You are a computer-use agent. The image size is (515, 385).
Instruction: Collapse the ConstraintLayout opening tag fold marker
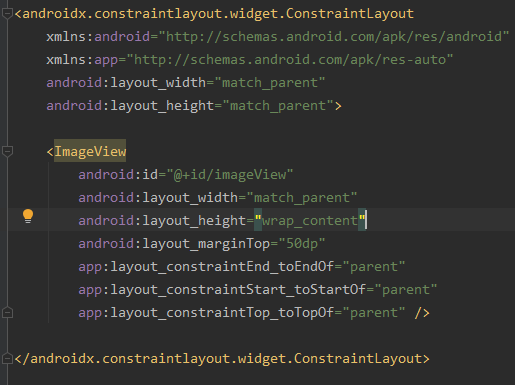coord(7,14)
